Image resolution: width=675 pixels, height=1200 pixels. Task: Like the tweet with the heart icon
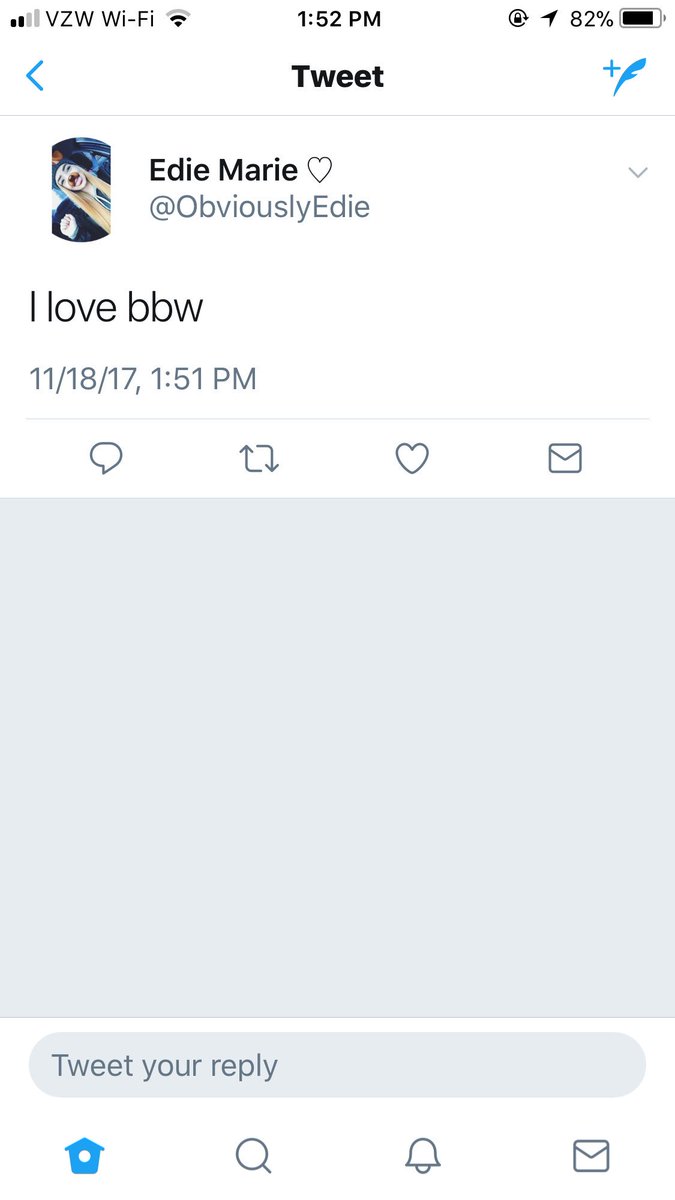pyautogui.click(x=412, y=458)
